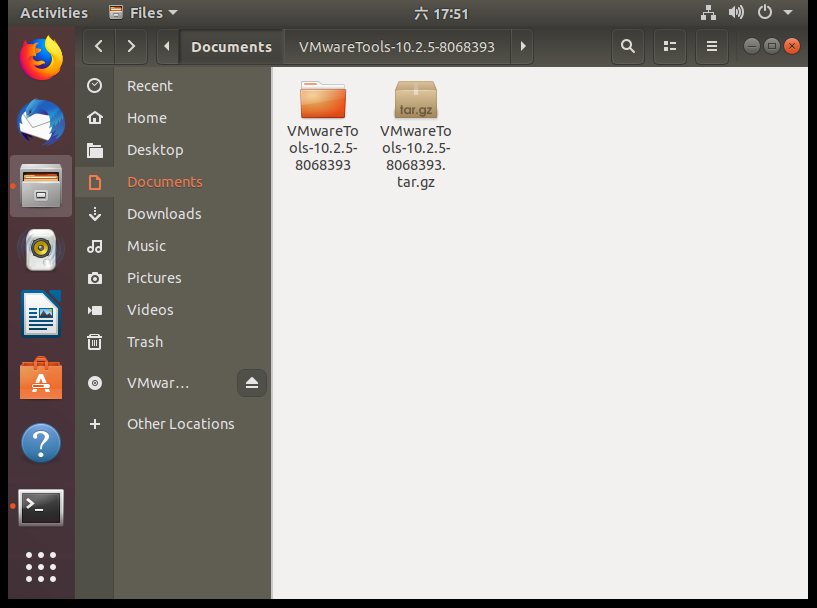Open Firefox from the dock
The width and height of the screenshot is (817, 608).
[x=41, y=58]
